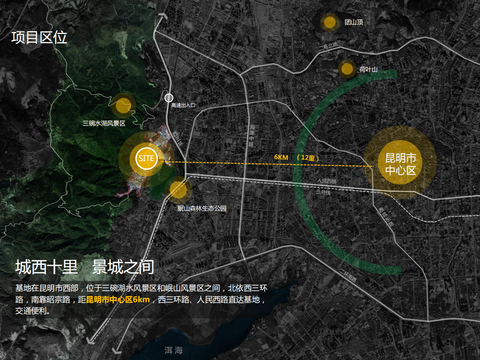Image resolution: width=480 pixels, height=360 pixels.
Task: Click the (12里) label on dotted line
Action: (308, 158)
